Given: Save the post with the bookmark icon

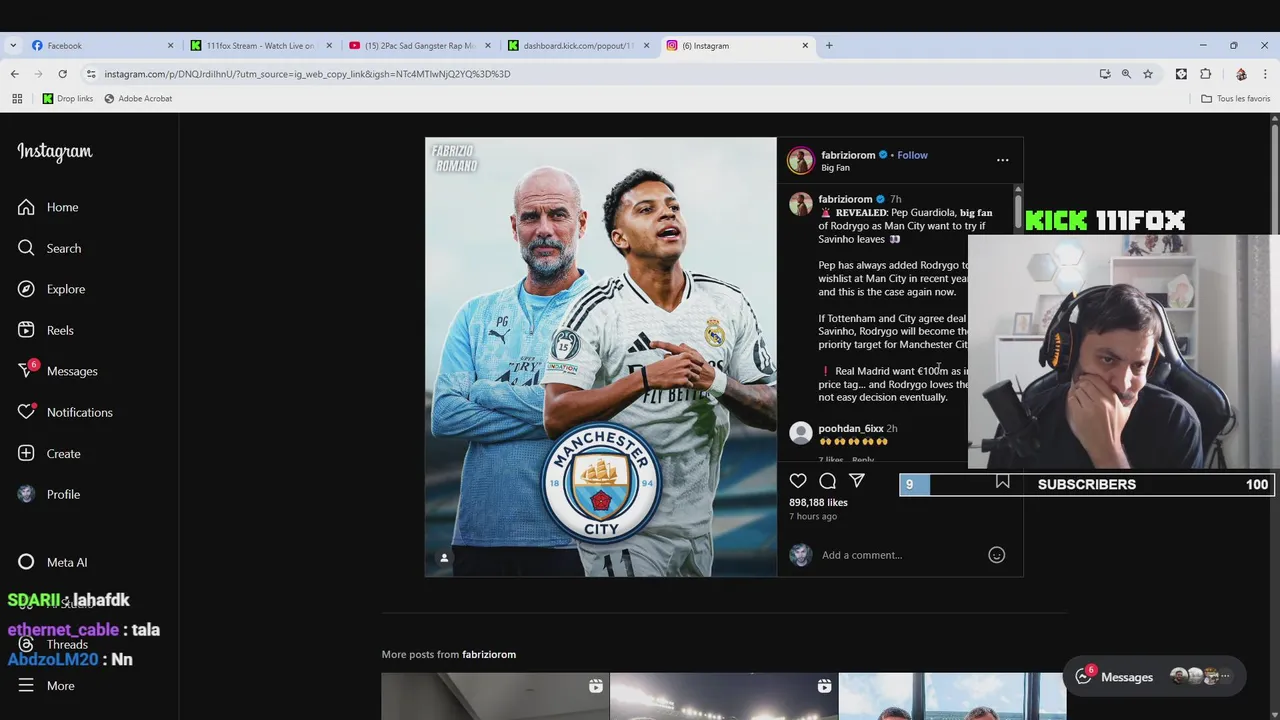Looking at the screenshot, I should coord(1002,482).
